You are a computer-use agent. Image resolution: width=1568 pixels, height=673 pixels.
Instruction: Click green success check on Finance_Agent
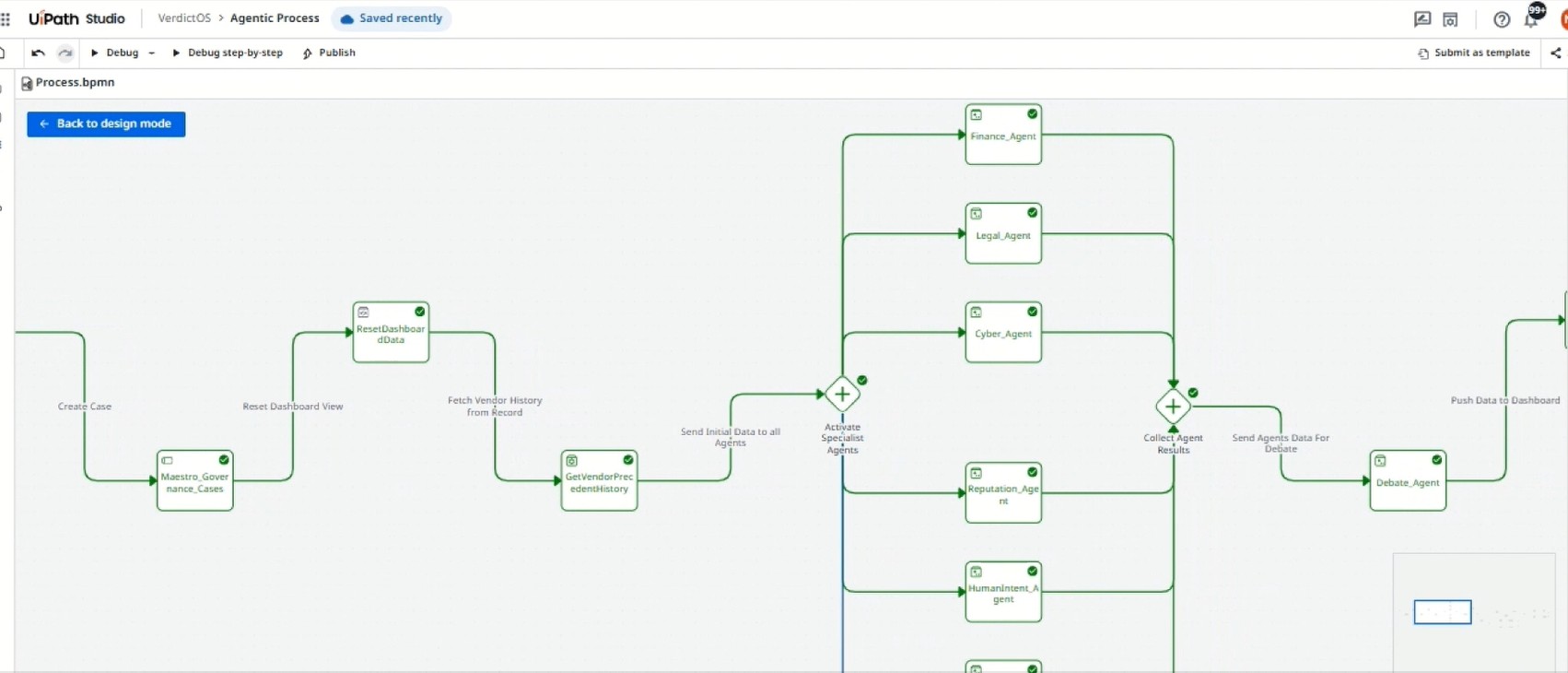(1032, 114)
